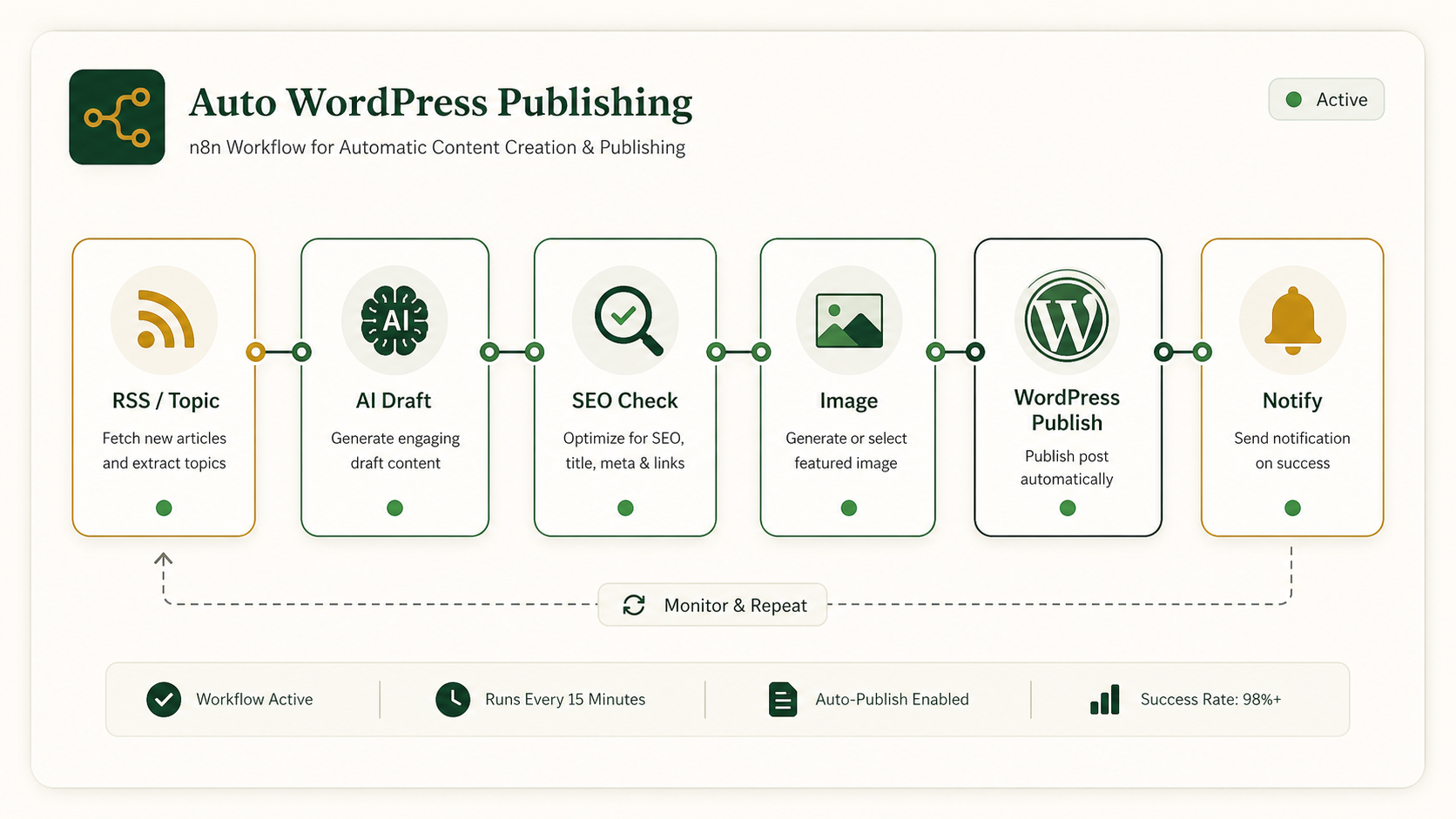Click the n8n Workflow subtitle text
Image resolution: width=1456 pixels, height=819 pixels.
point(437,147)
